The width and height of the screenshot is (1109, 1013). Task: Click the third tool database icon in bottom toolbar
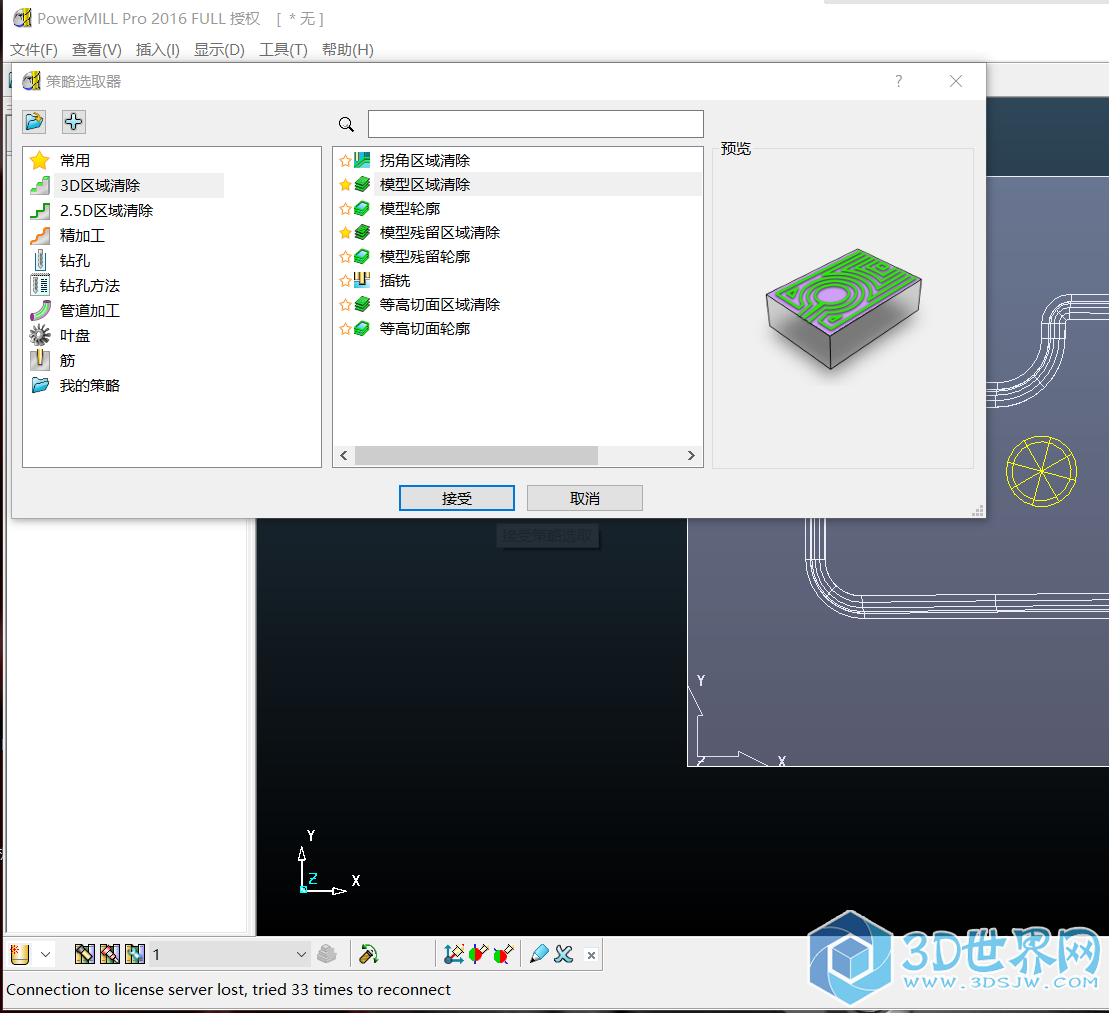pos(134,954)
